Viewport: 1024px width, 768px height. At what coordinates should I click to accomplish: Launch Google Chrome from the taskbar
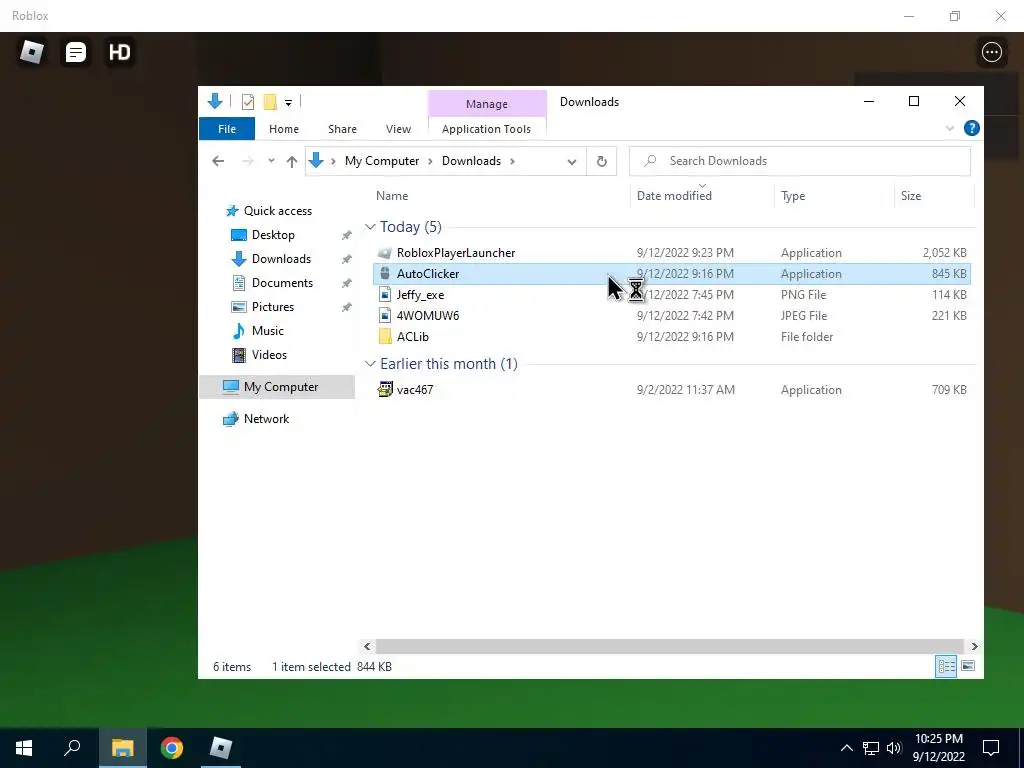pos(172,748)
